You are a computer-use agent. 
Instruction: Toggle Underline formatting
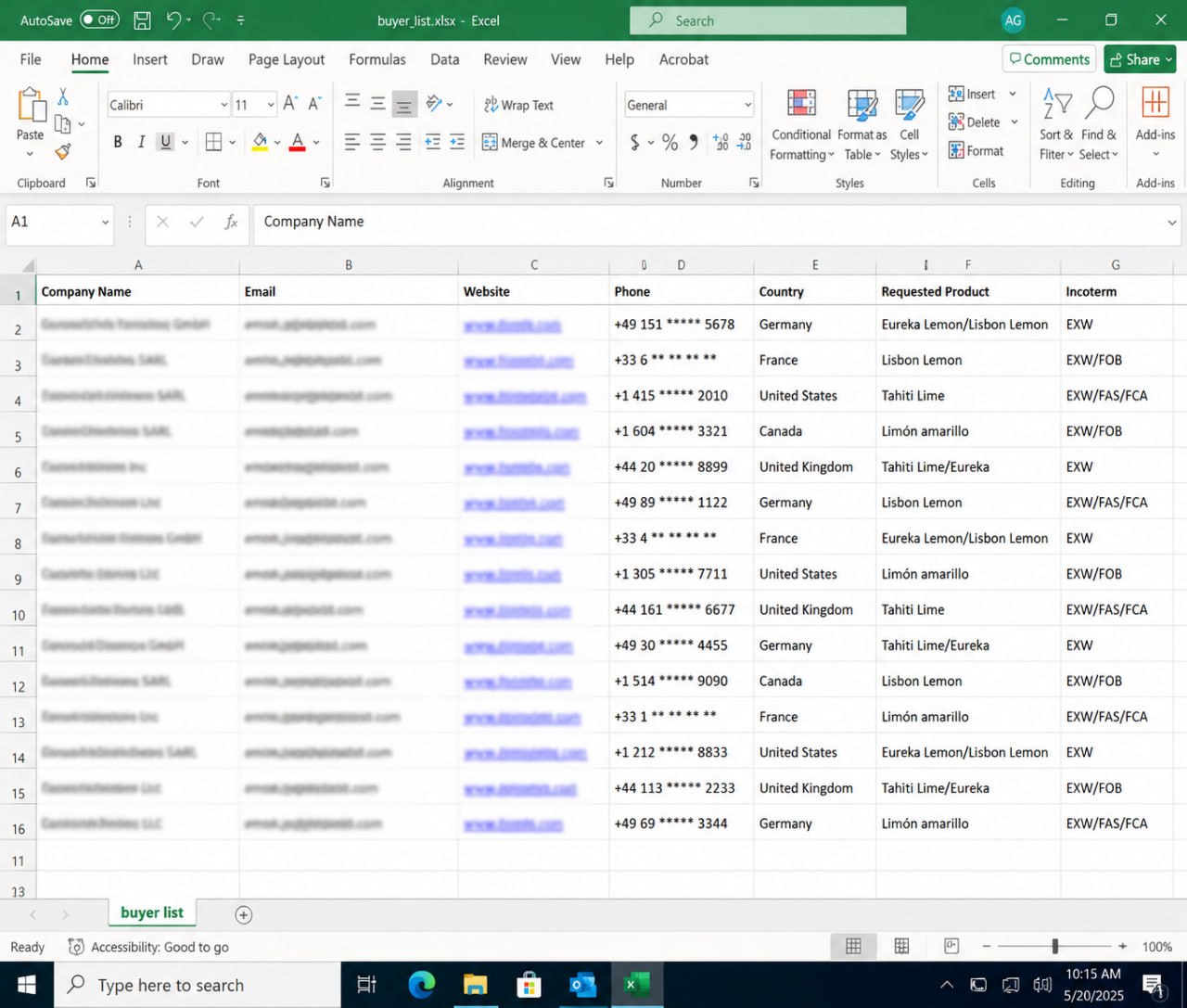pyautogui.click(x=166, y=142)
